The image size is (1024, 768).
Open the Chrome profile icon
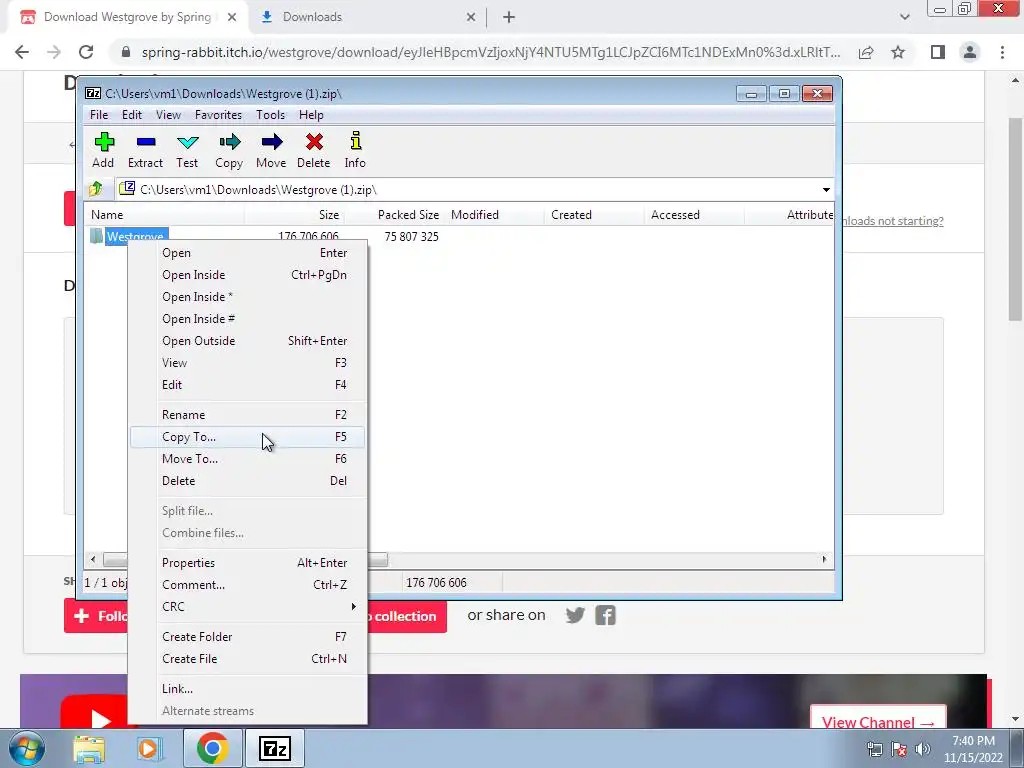[x=970, y=52]
